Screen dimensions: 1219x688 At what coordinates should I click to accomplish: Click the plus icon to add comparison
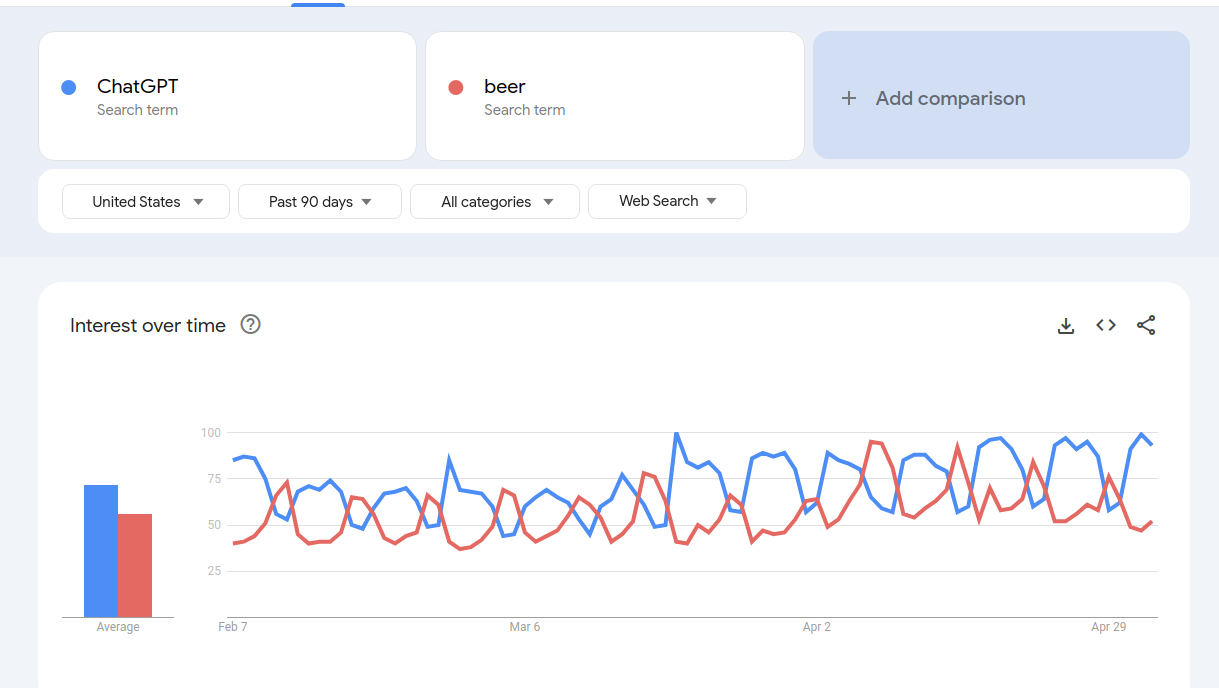[849, 98]
